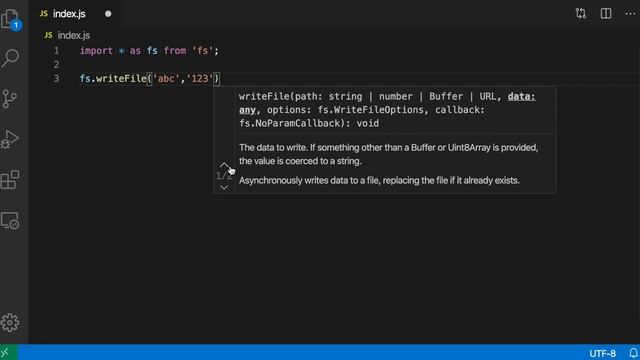Image resolution: width=640 pixels, height=360 pixels.
Task: Close index.js tab via unsaved dot
Action: point(108,14)
